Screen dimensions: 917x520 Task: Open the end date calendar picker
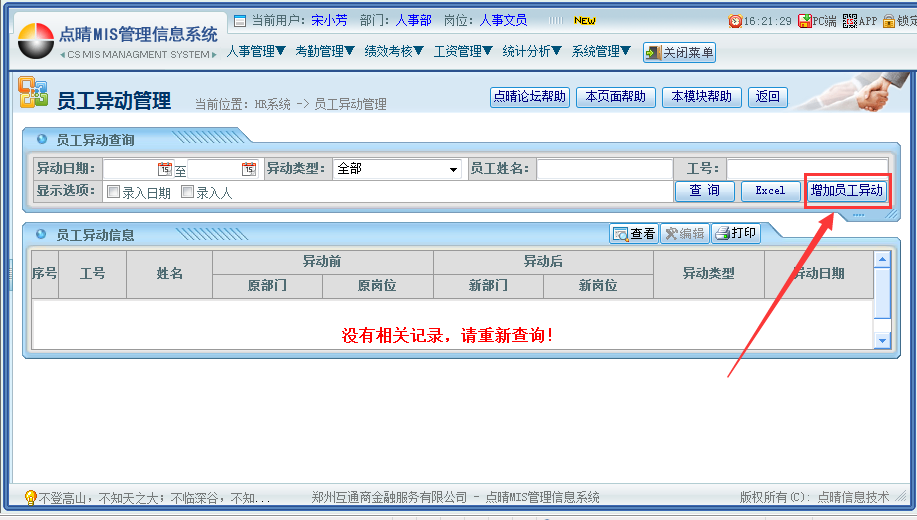(x=249, y=170)
